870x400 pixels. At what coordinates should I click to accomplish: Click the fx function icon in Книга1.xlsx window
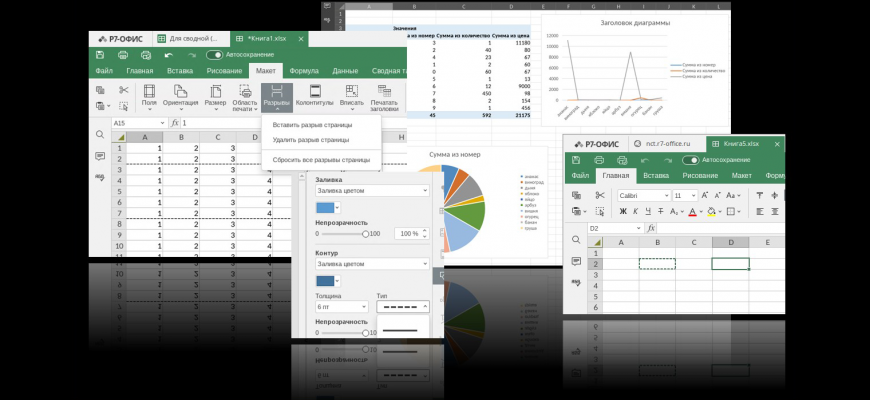coord(175,123)
